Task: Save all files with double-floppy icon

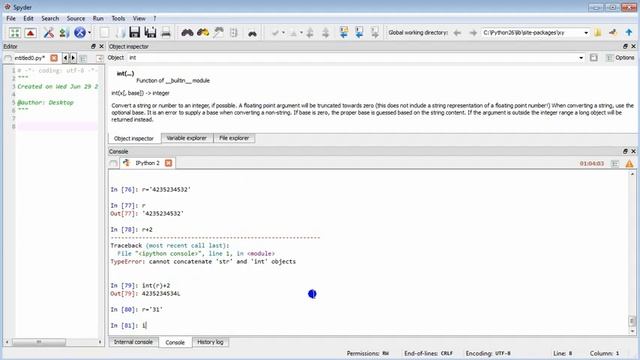Action: (150, 33)
